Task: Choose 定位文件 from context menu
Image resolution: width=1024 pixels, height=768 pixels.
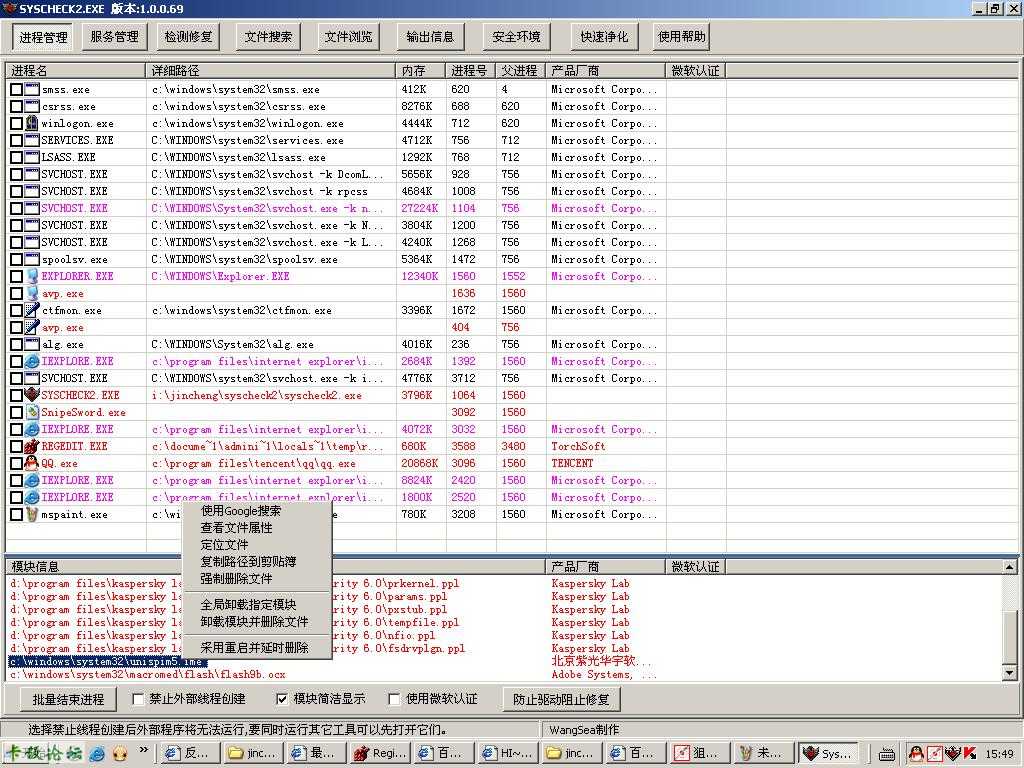Action: pos(257,545)
